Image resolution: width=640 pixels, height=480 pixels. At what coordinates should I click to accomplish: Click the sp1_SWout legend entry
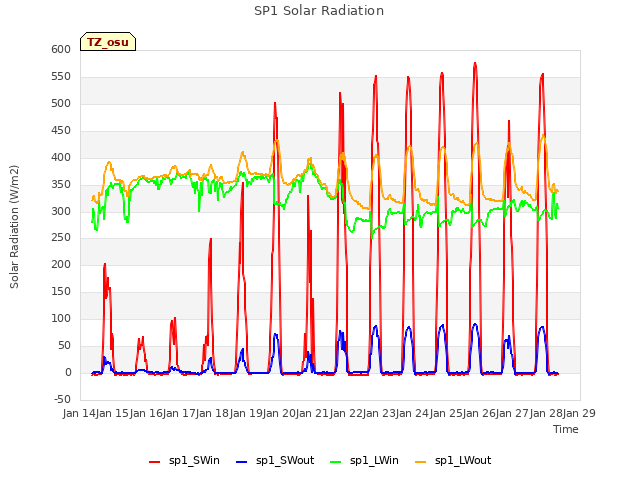click(275, 460)
